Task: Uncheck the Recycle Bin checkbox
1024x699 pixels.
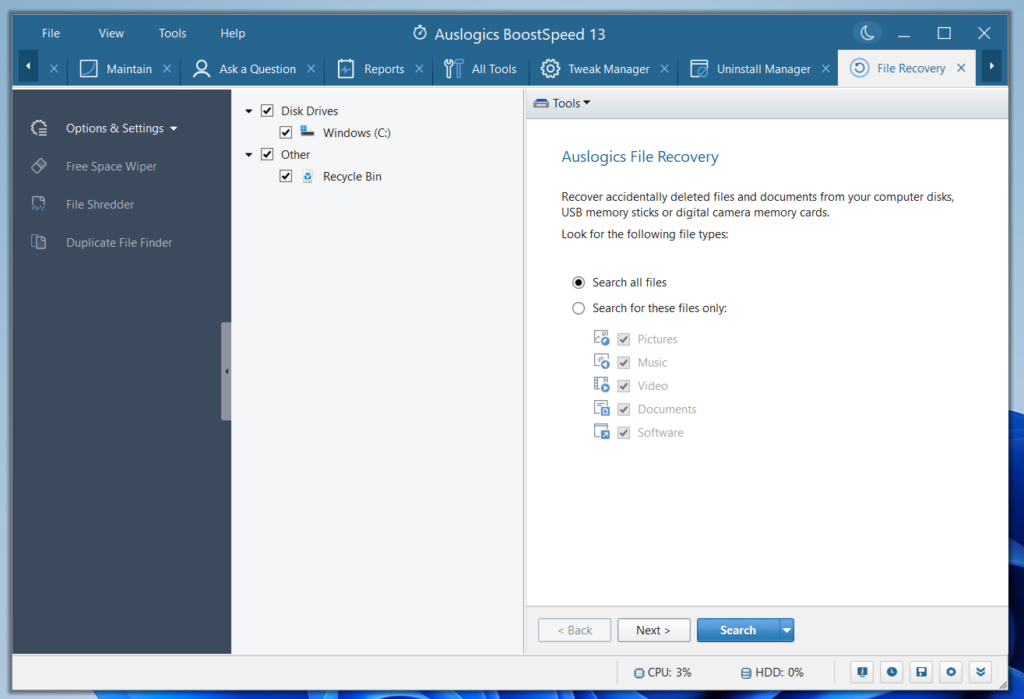Action: [286, 176]
